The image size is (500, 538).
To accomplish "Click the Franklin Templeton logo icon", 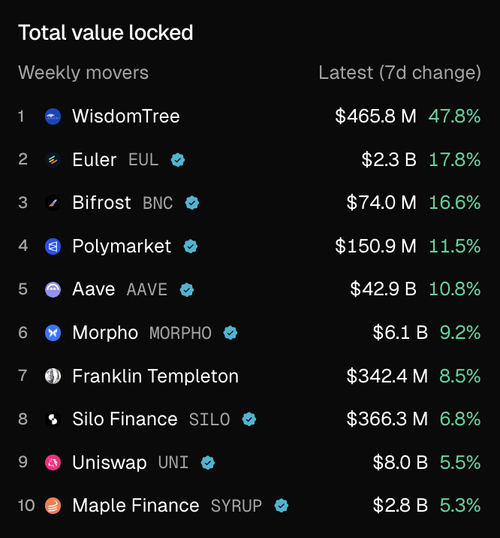I will [x=53, y=376].
